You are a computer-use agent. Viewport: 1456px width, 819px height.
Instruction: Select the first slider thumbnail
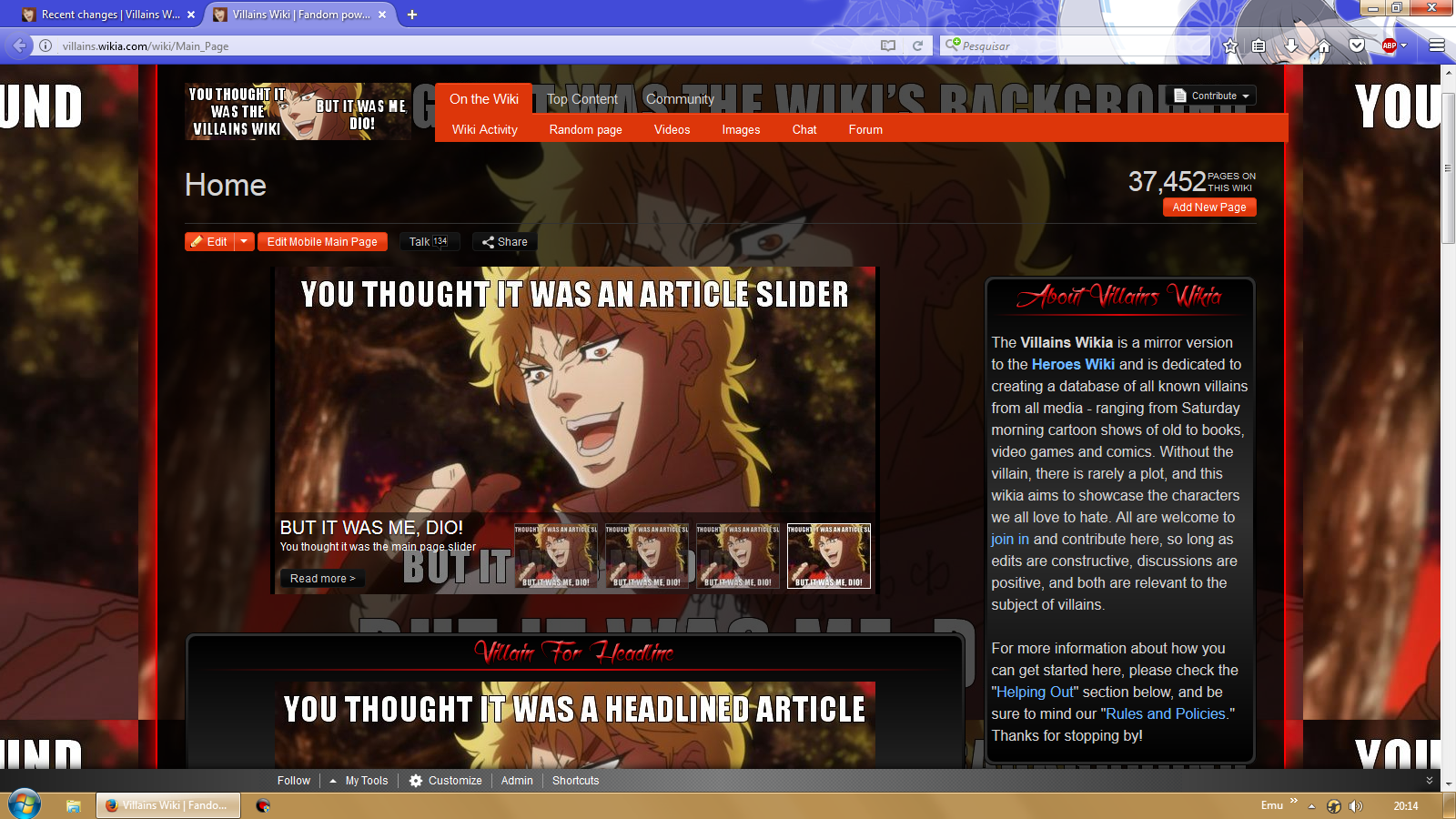point(556,556)
